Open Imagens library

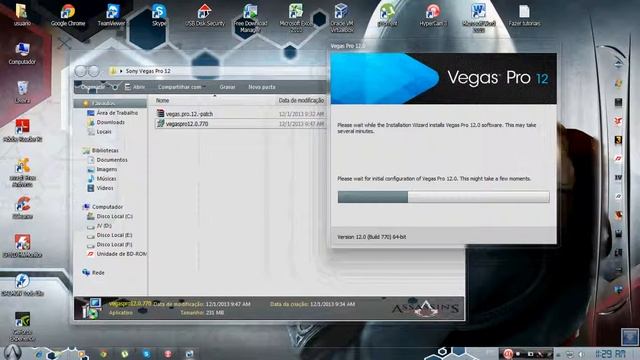107,169
